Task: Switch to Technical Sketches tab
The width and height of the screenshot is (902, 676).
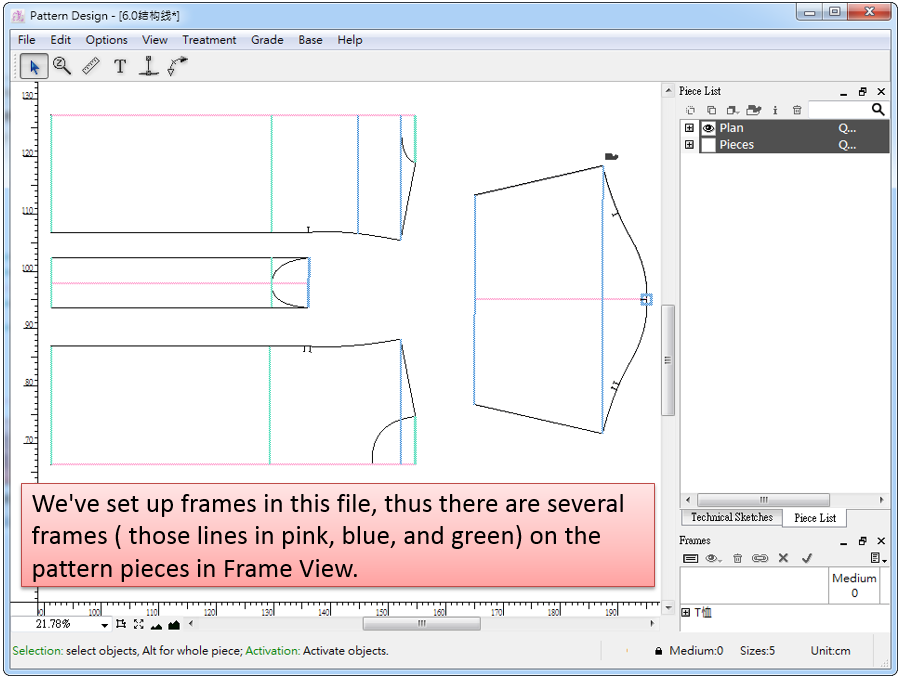Action: point(731,518)
